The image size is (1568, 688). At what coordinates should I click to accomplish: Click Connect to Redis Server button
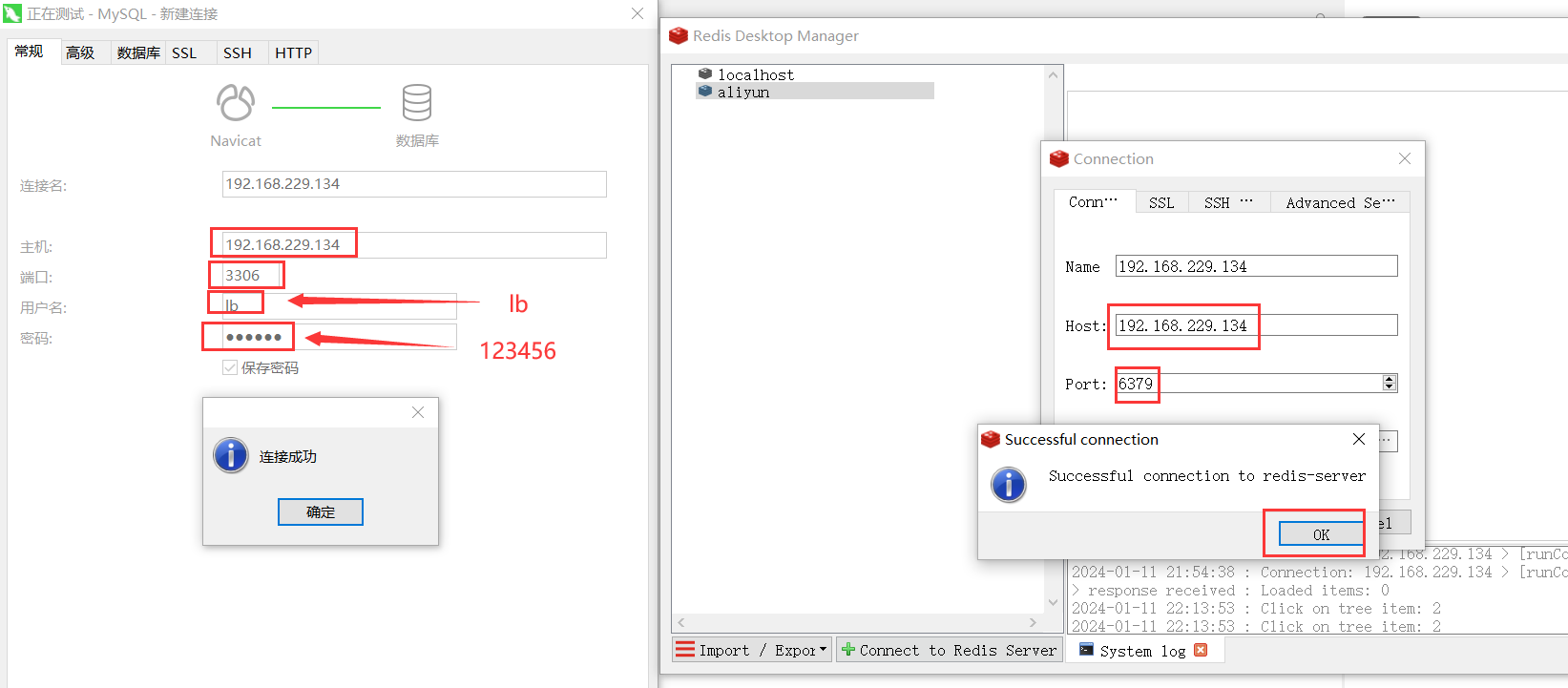click(948, 650)
